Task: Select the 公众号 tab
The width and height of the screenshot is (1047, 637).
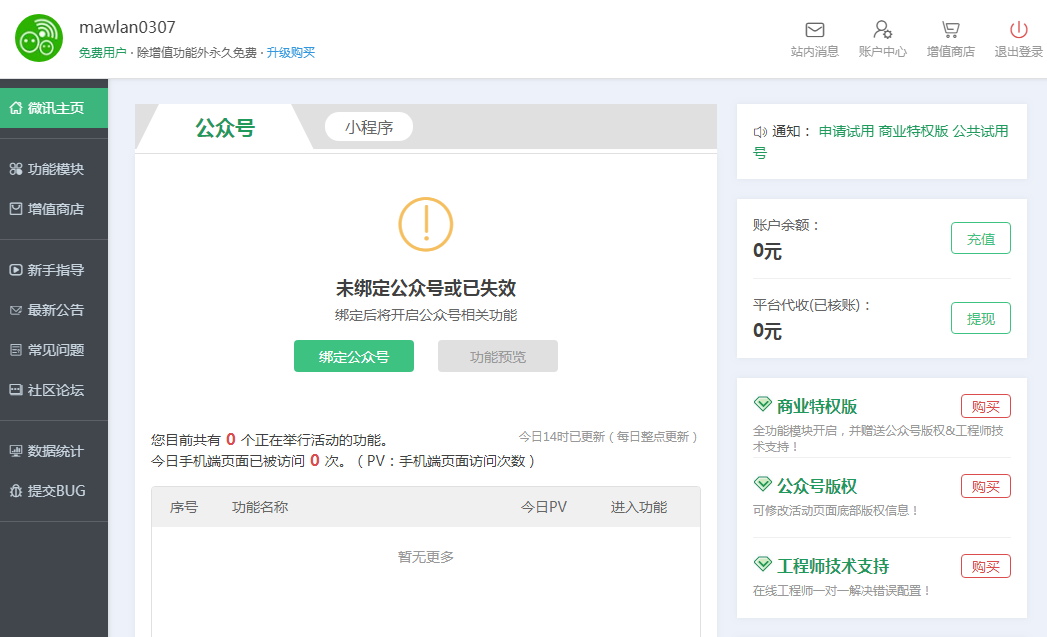Action: pos(224,128)
